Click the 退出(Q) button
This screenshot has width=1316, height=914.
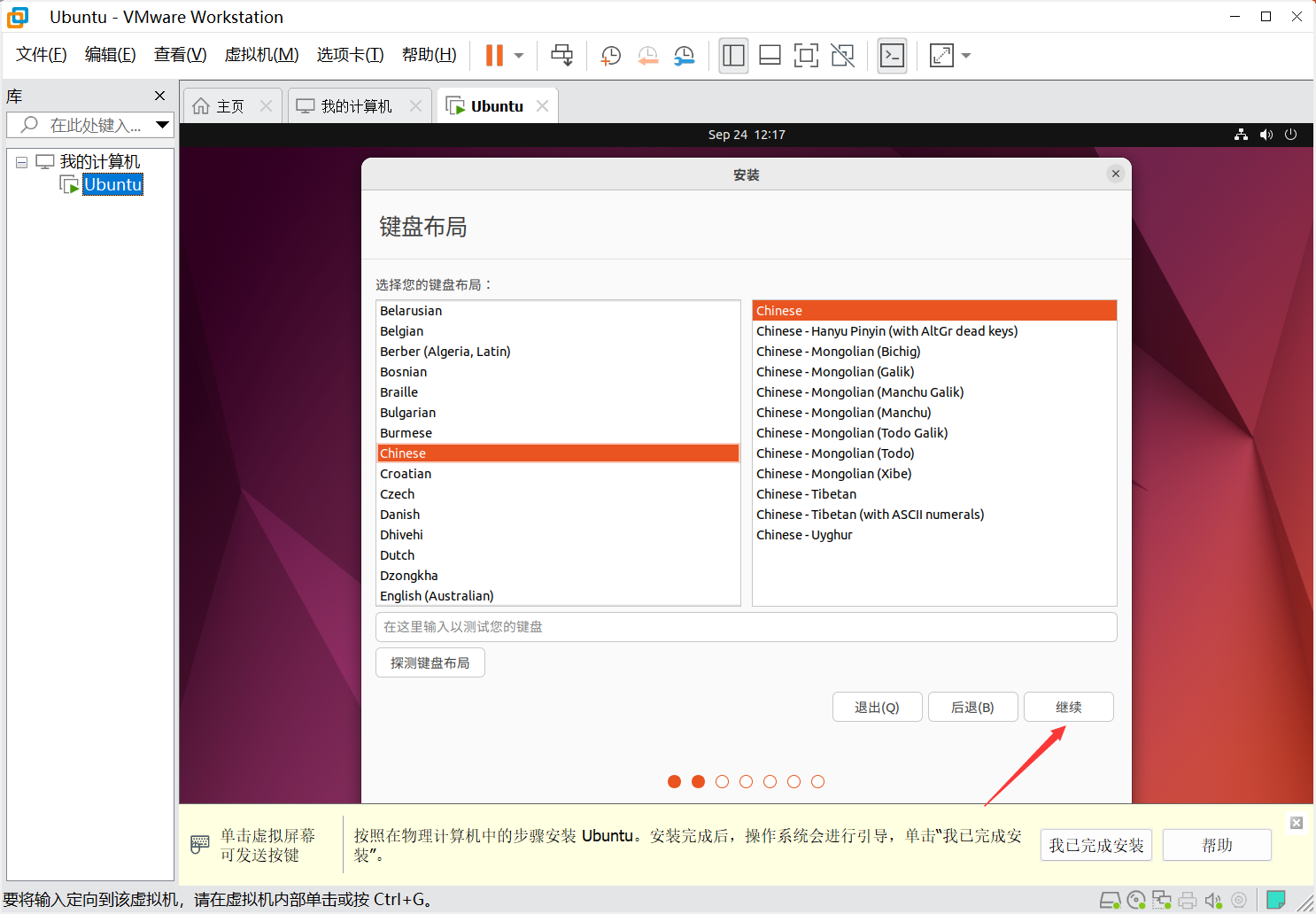coord(878,707)
